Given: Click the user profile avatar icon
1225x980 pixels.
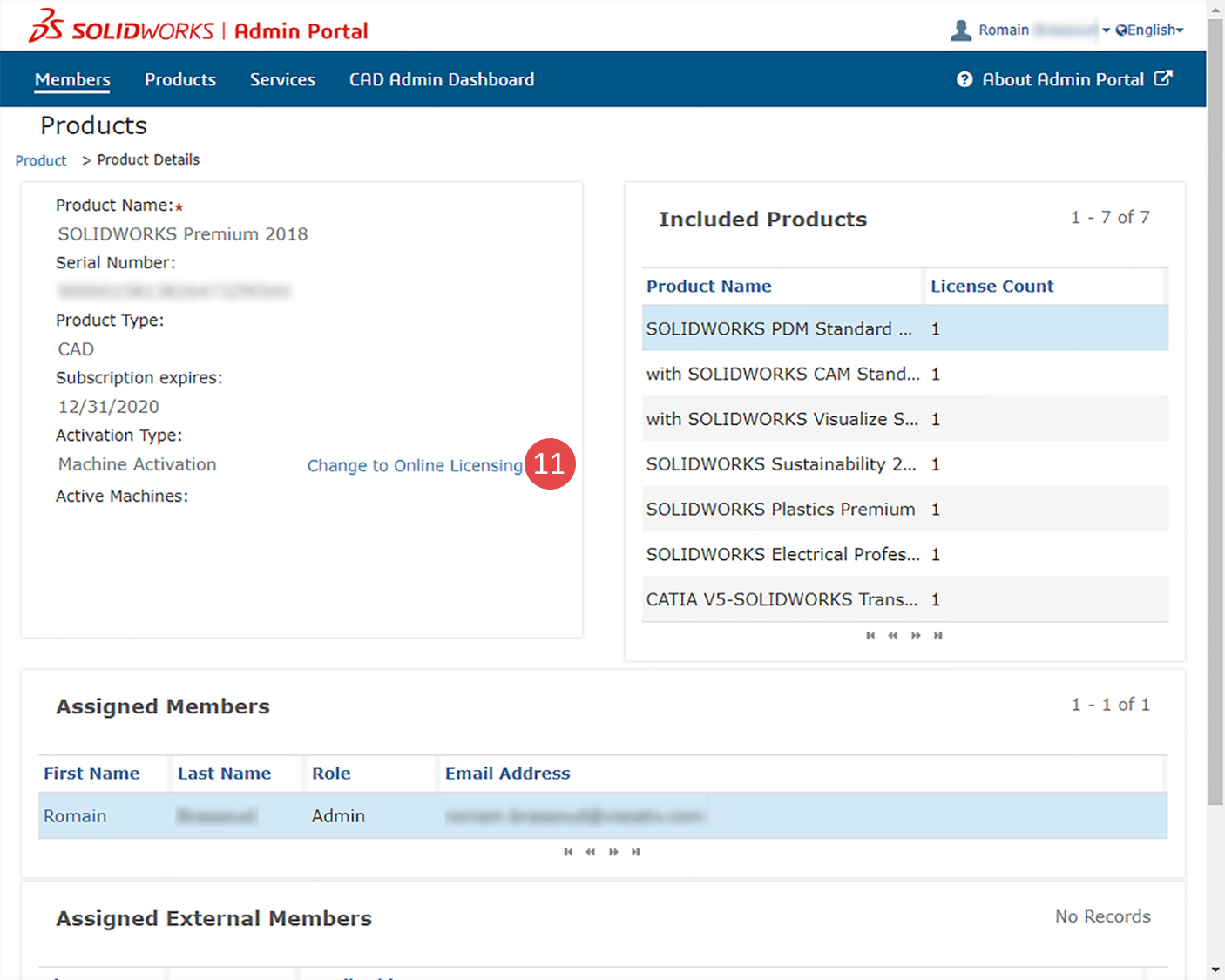Looking at the screenshot, I should 961,30.
